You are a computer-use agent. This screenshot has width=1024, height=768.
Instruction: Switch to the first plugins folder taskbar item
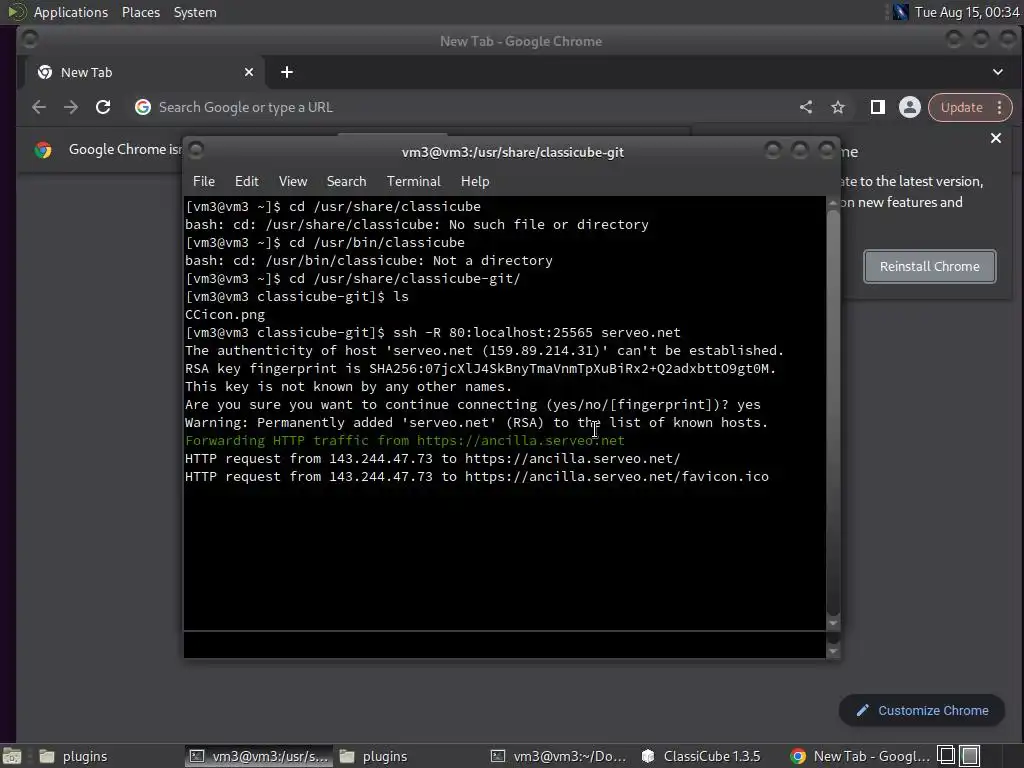pyautogui.click(x=73, y=756)
